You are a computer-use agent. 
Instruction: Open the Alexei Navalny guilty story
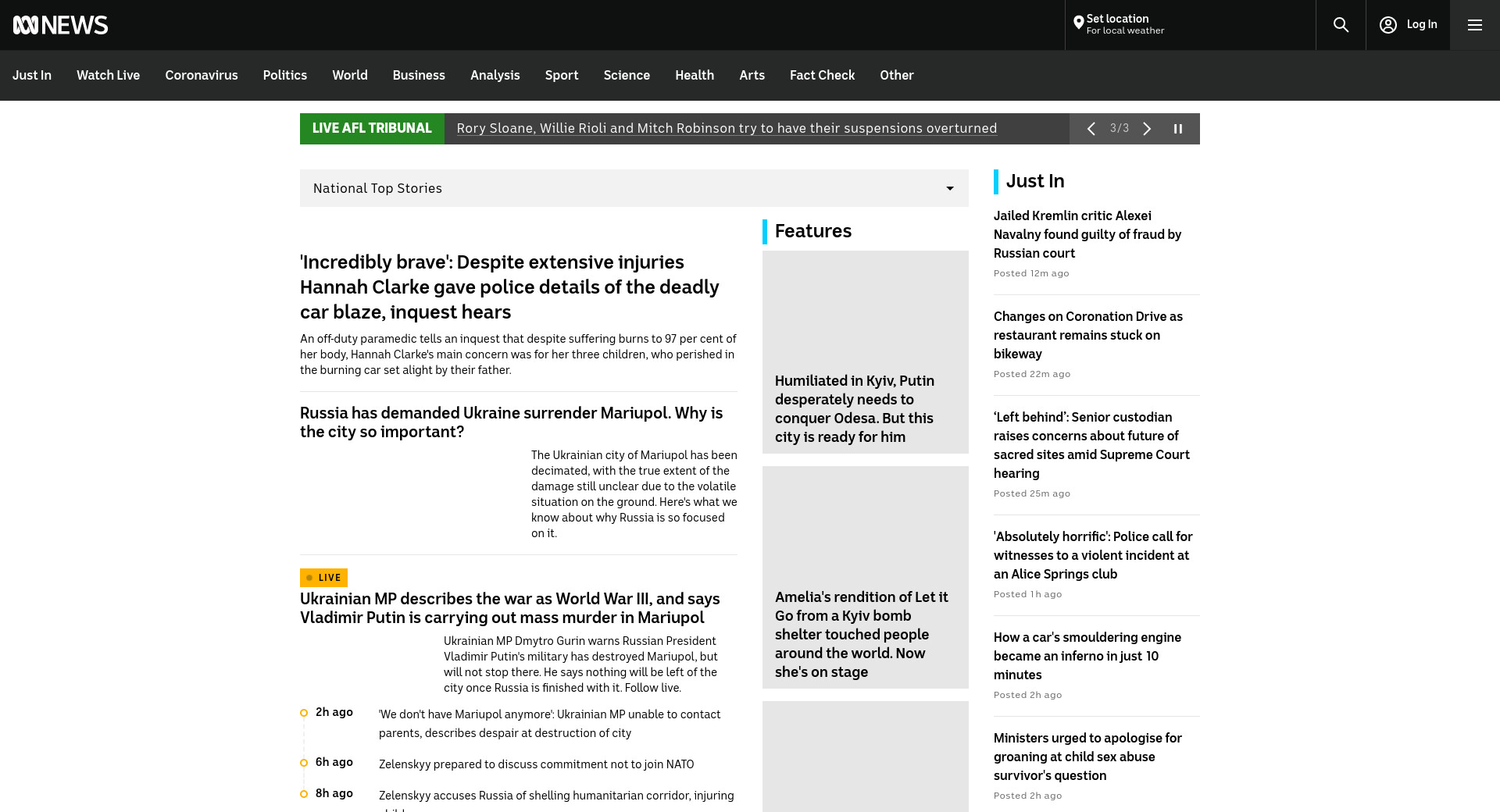(x=1087, y=234)
